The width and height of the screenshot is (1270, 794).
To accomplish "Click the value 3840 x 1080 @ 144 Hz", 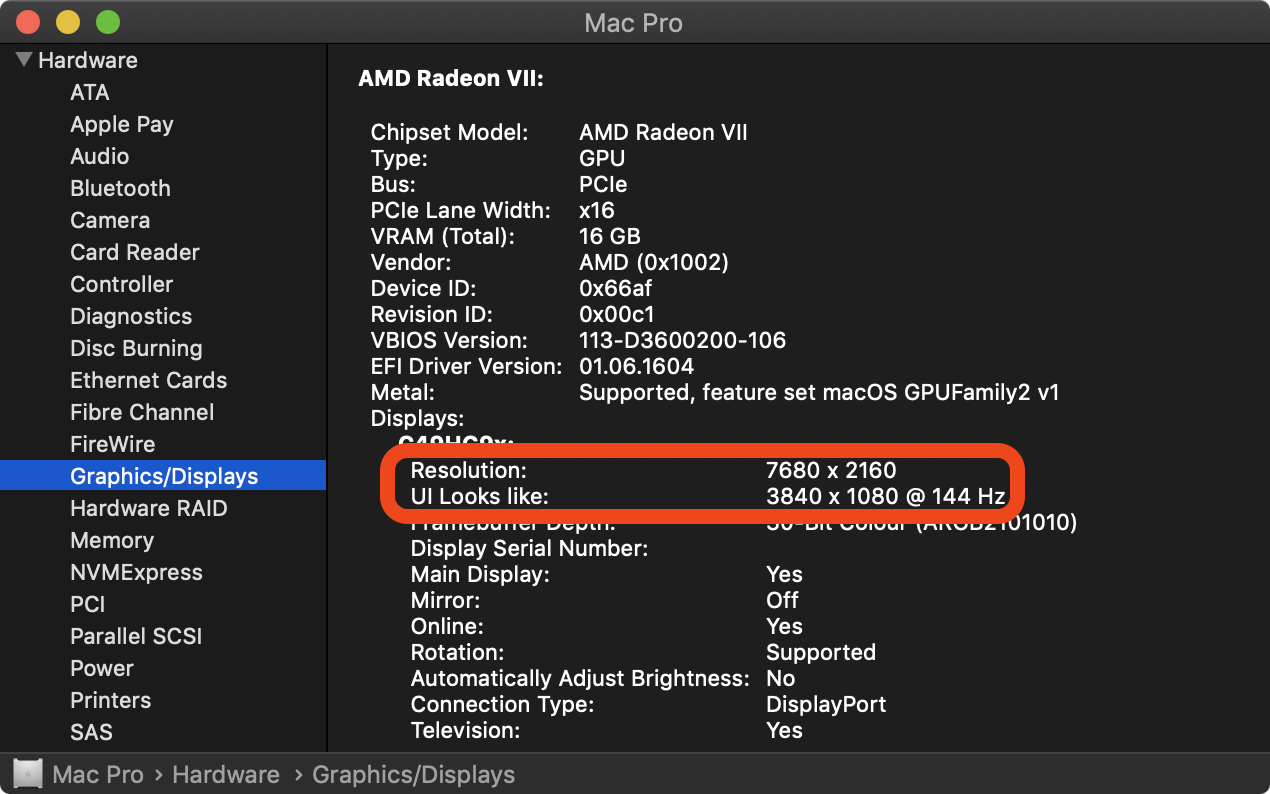I will coord(885,496).
